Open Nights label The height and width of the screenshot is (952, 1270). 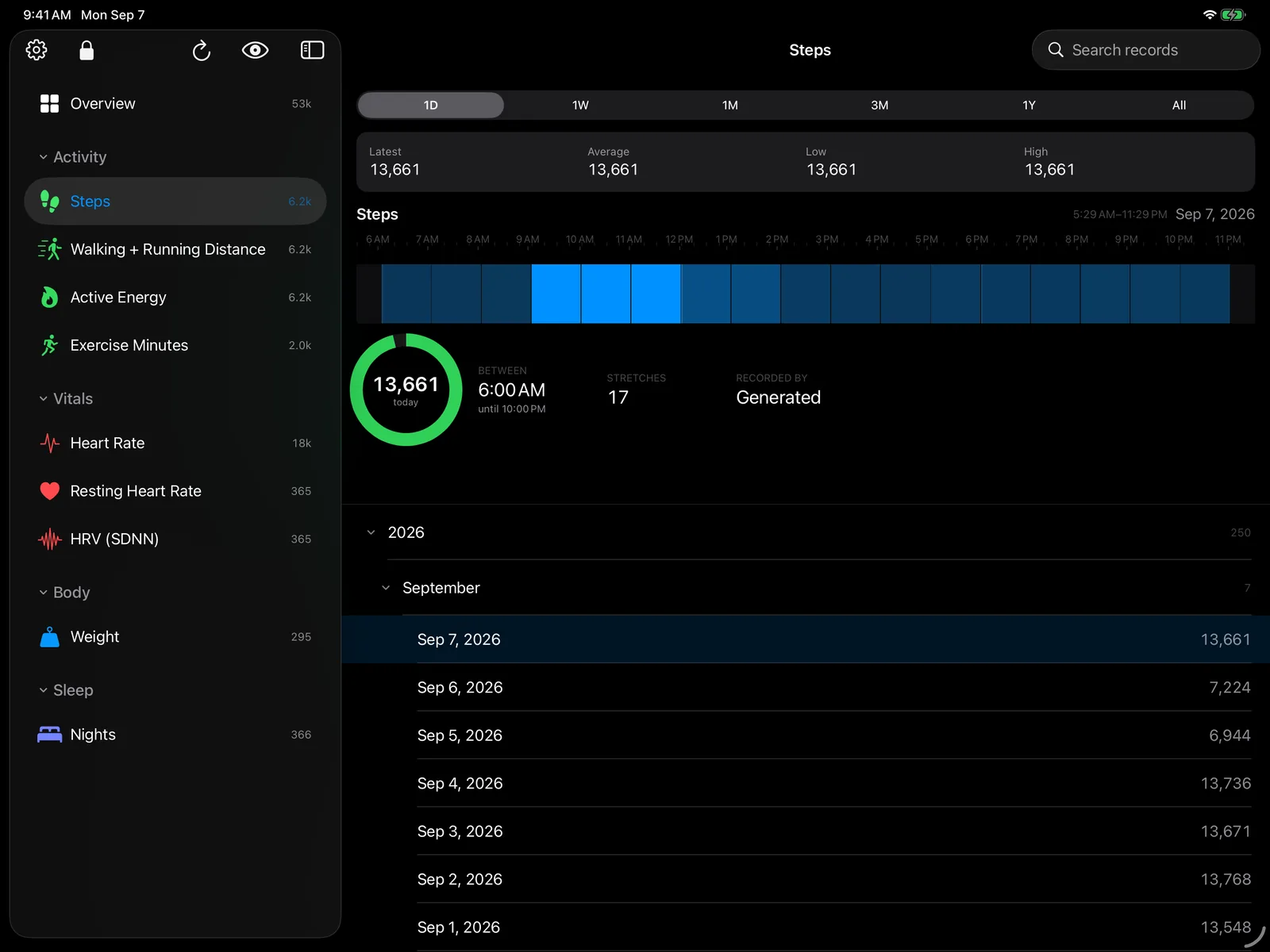(x=93, y=735)
